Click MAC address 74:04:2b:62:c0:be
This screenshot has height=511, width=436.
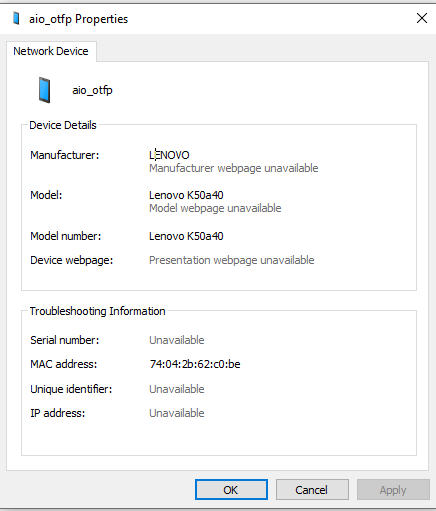click(x=195, y=364)
